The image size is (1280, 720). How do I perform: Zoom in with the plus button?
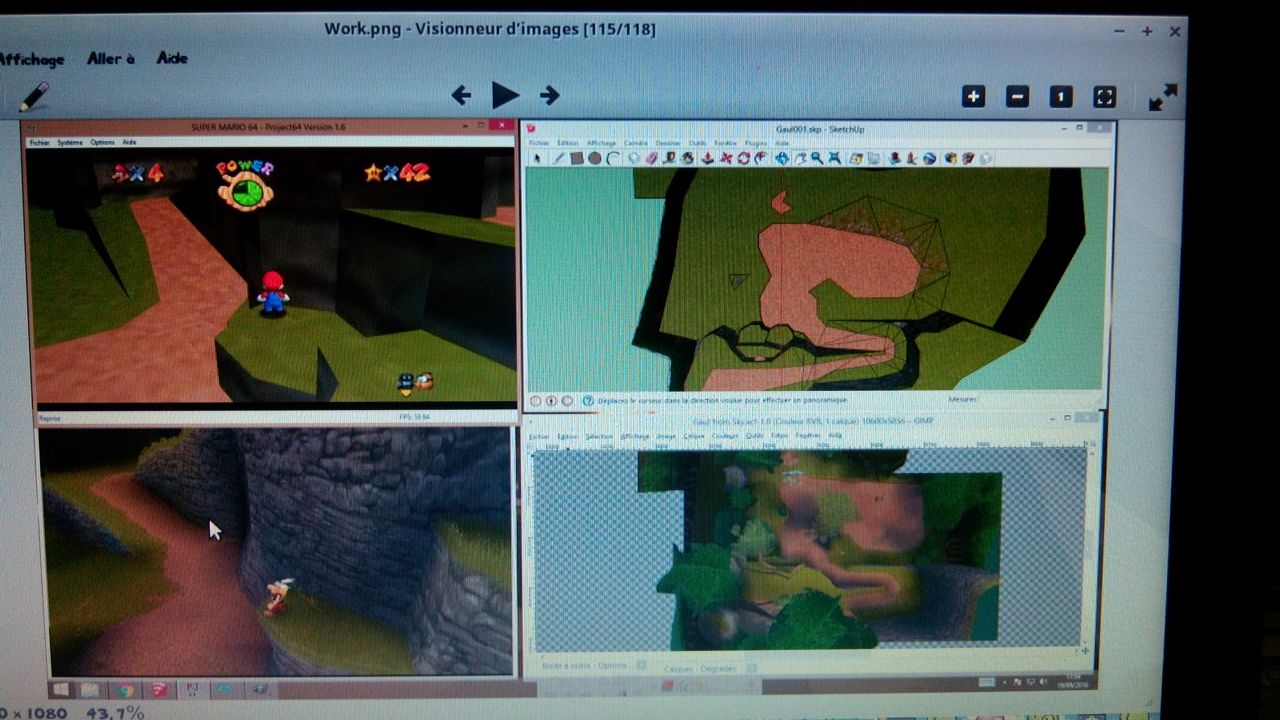point(973,97)
